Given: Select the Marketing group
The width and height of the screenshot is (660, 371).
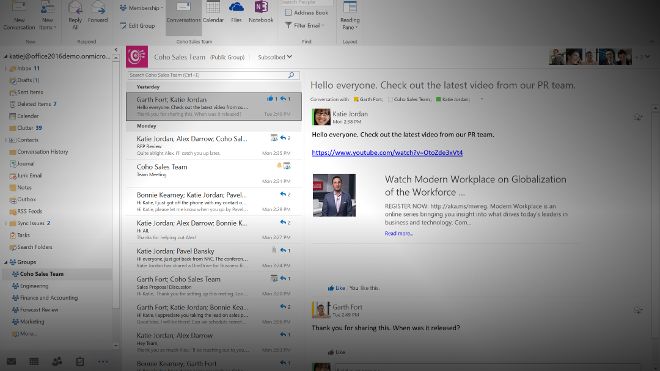Looking at the screenshot, I should point(28,322).
